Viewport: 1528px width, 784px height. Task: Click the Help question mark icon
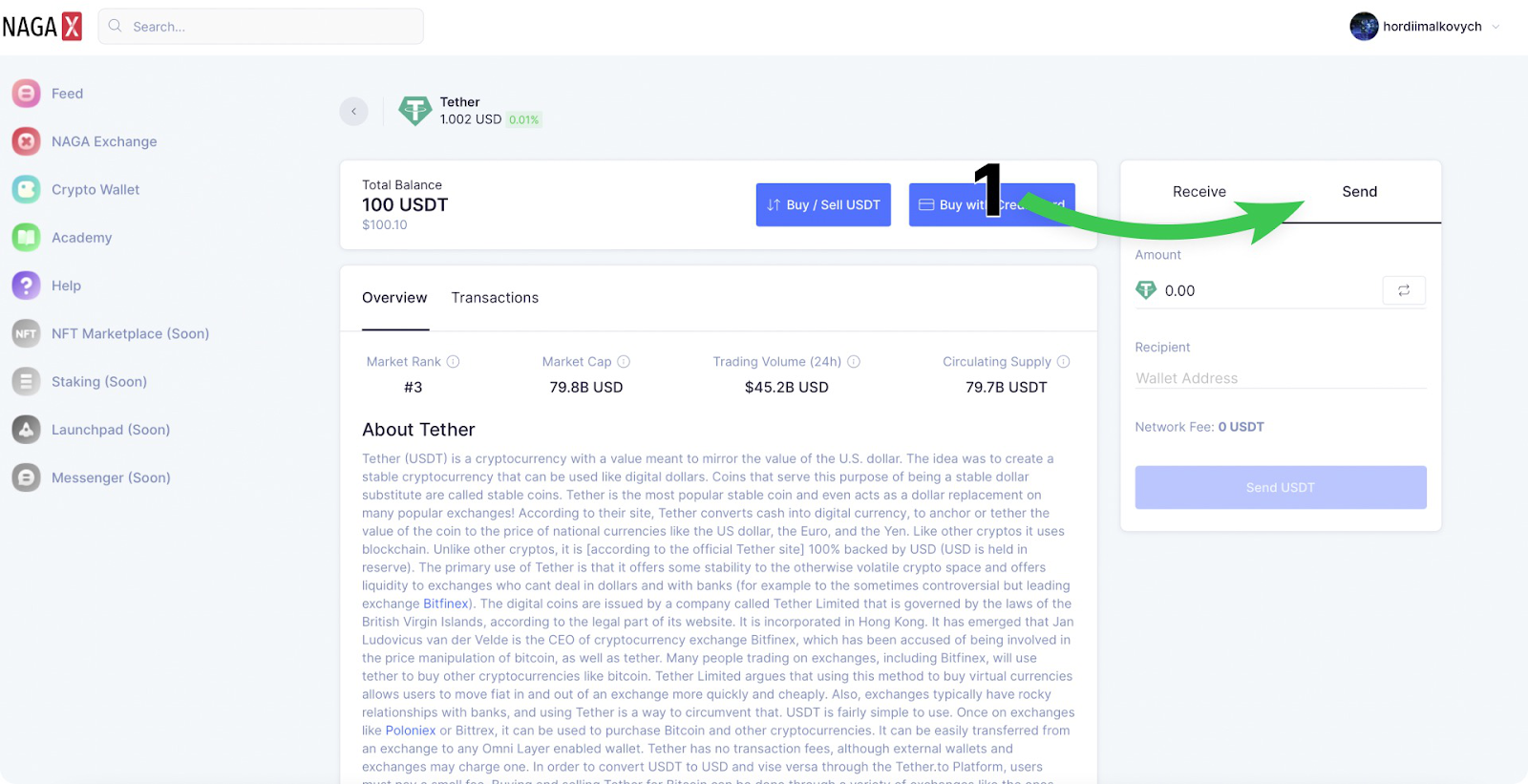tap(26, 286)
